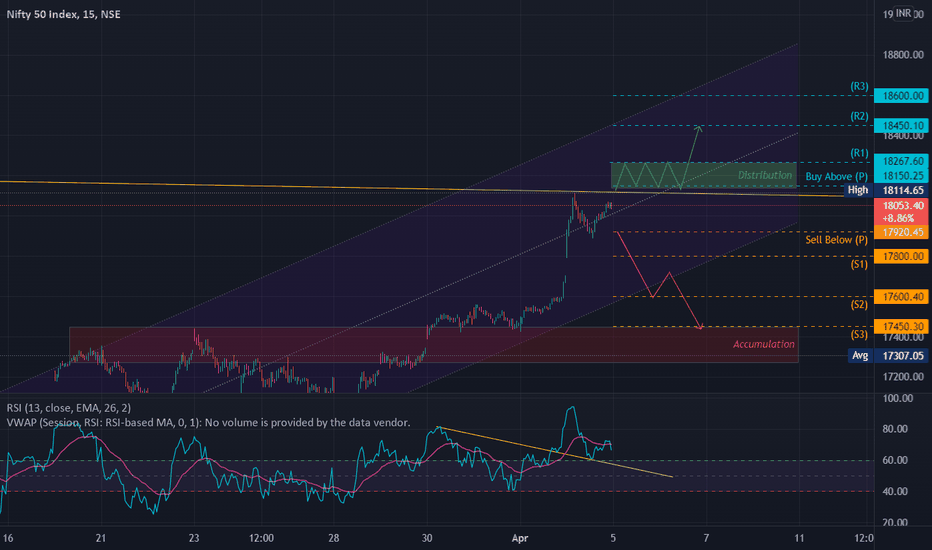Click the 11 date on time axis

[799, 538]
